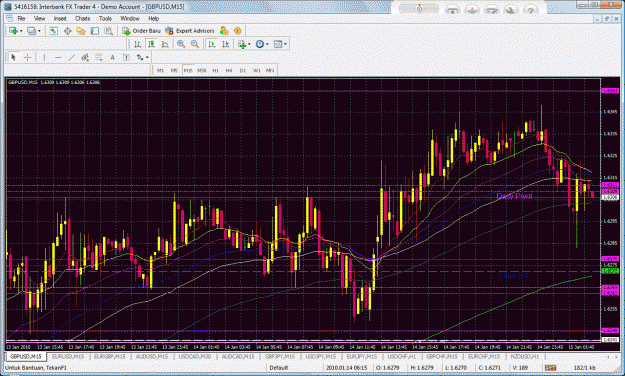Select the crosshair tool
Image resolution: width=625 pixels, height=376 pixels.
[27, 57]
